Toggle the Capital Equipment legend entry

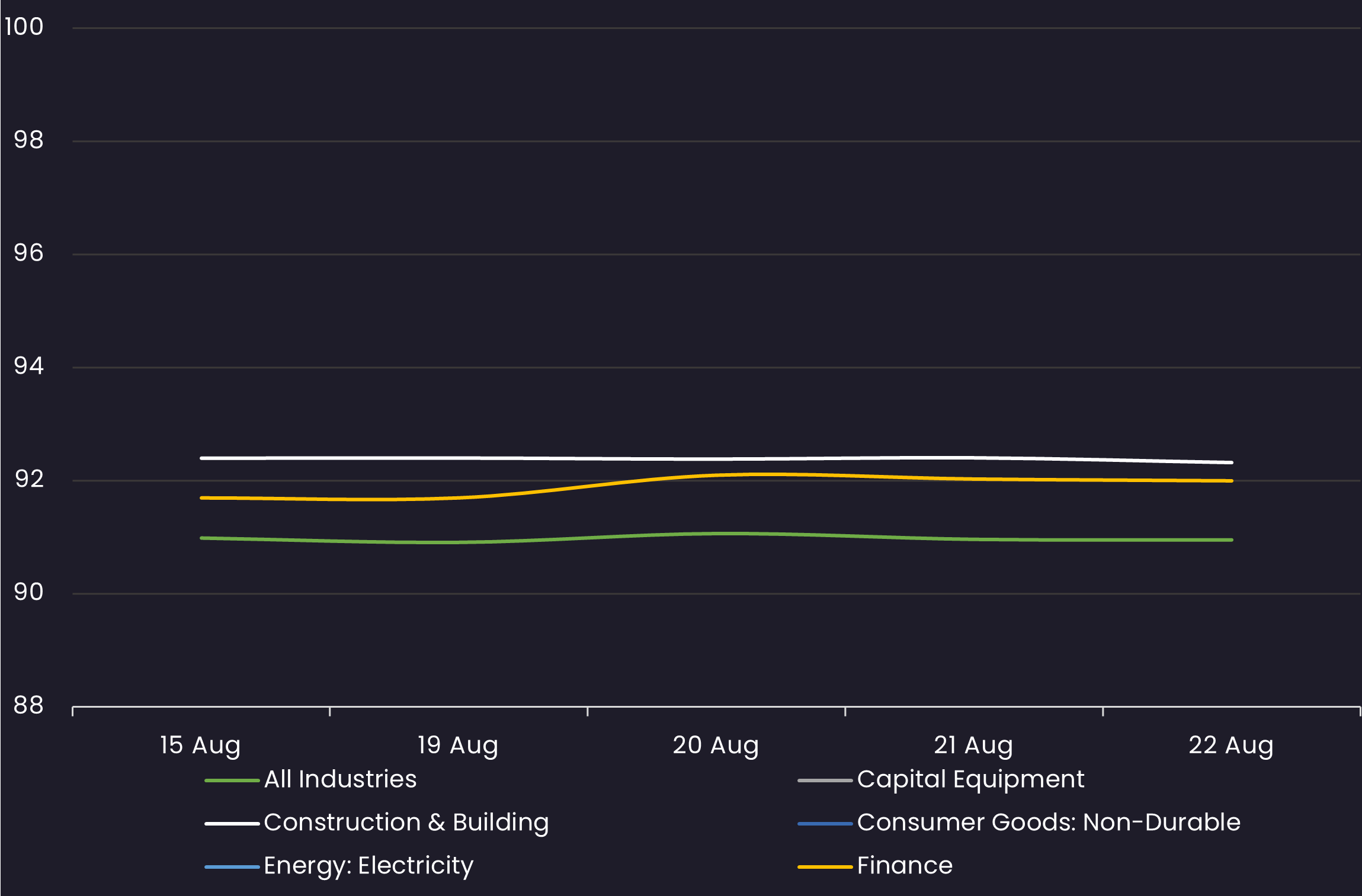click(x=970, y=779)
